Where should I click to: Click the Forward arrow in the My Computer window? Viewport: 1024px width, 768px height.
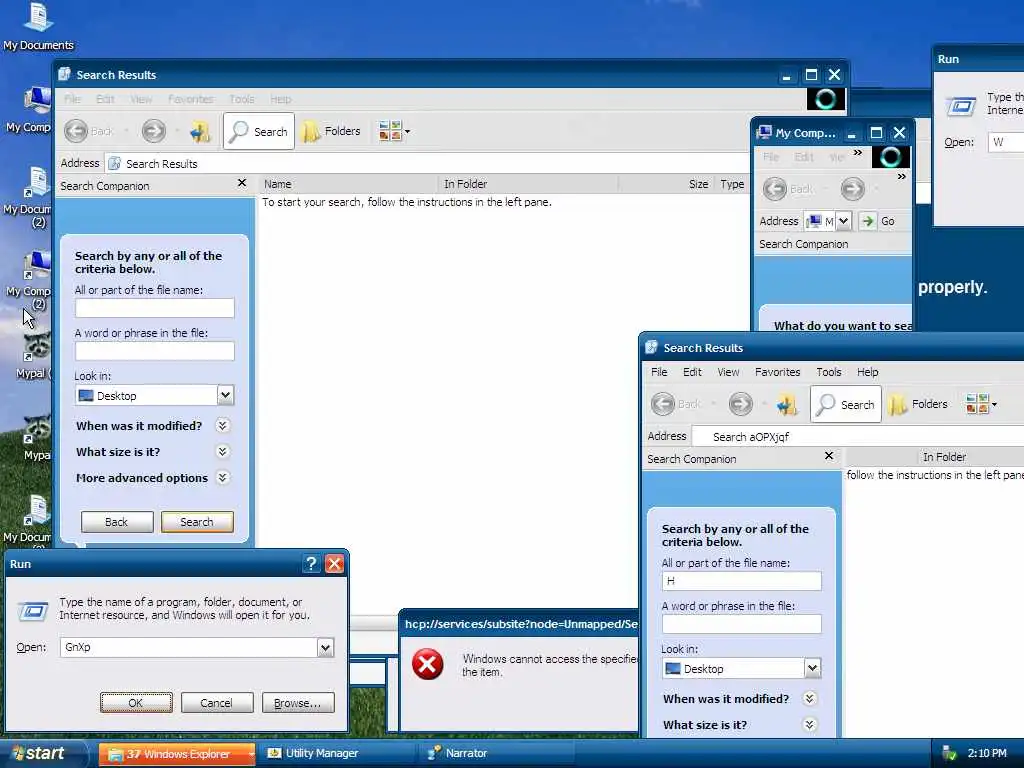click(x=852, y=189)
